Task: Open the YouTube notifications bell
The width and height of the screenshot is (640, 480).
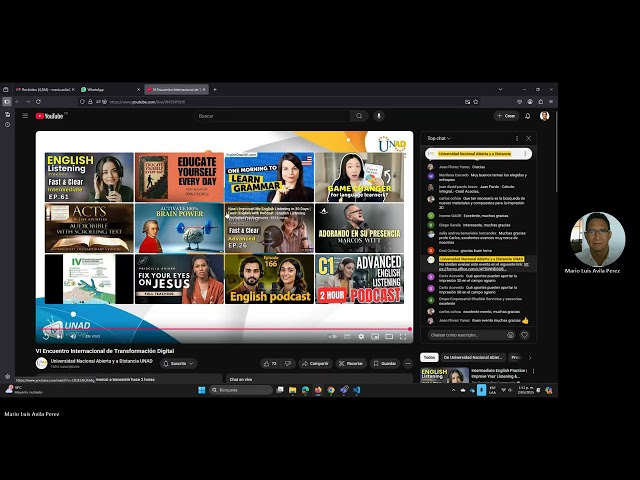Action: (x=527, y=116)
